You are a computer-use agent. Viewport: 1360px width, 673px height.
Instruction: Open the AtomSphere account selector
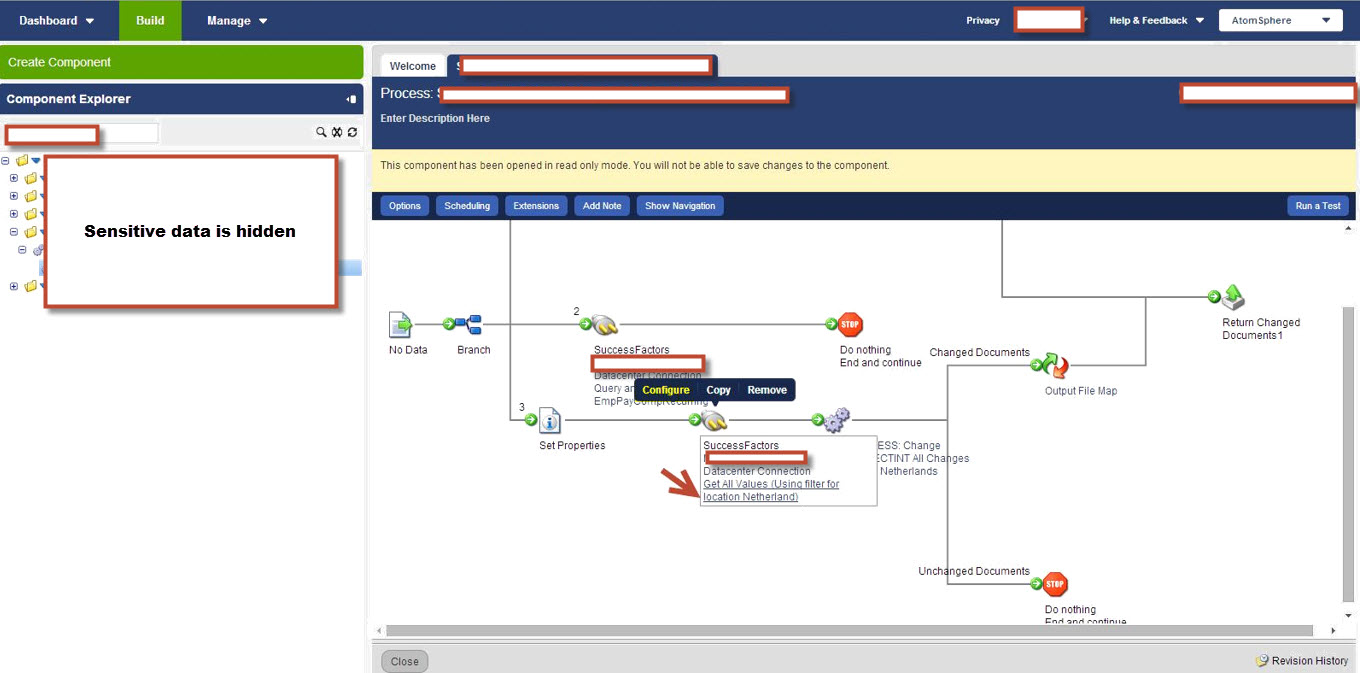click(1280, 20)
